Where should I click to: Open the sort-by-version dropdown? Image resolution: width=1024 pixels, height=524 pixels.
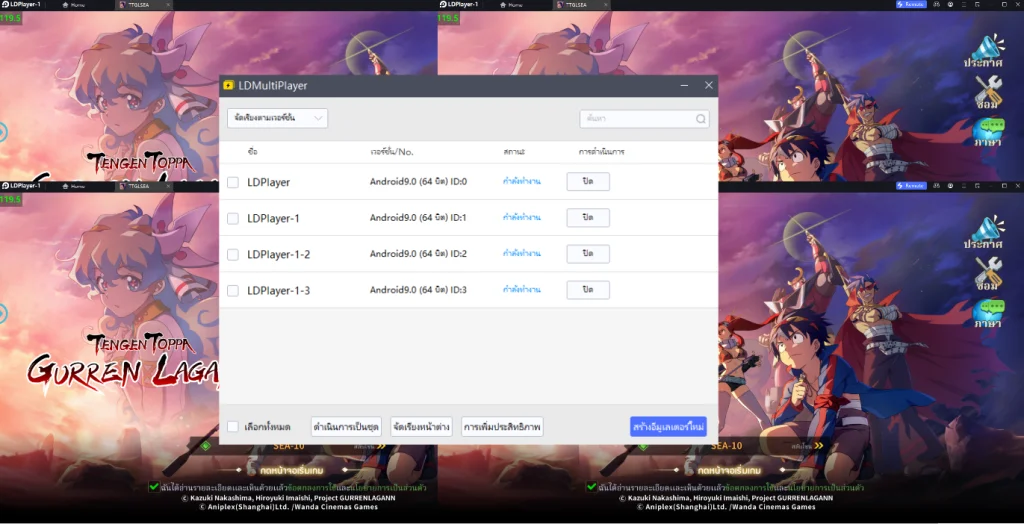278,118
